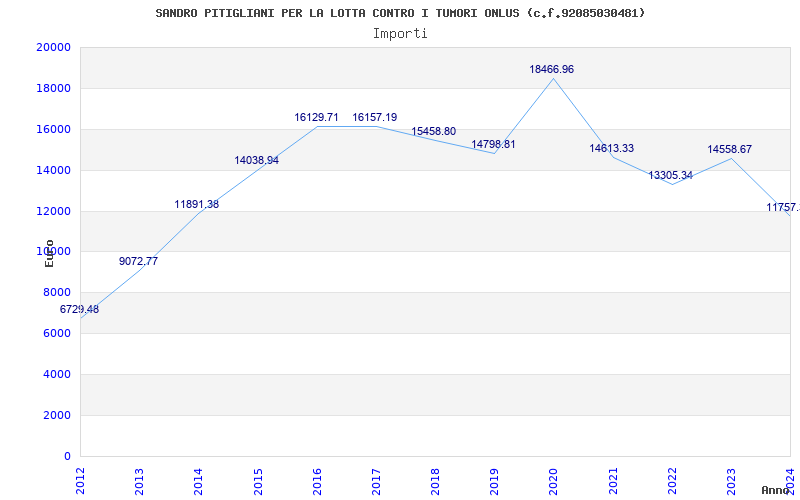
Task: Click the 2020 year axis label
Action: [553, 480]
